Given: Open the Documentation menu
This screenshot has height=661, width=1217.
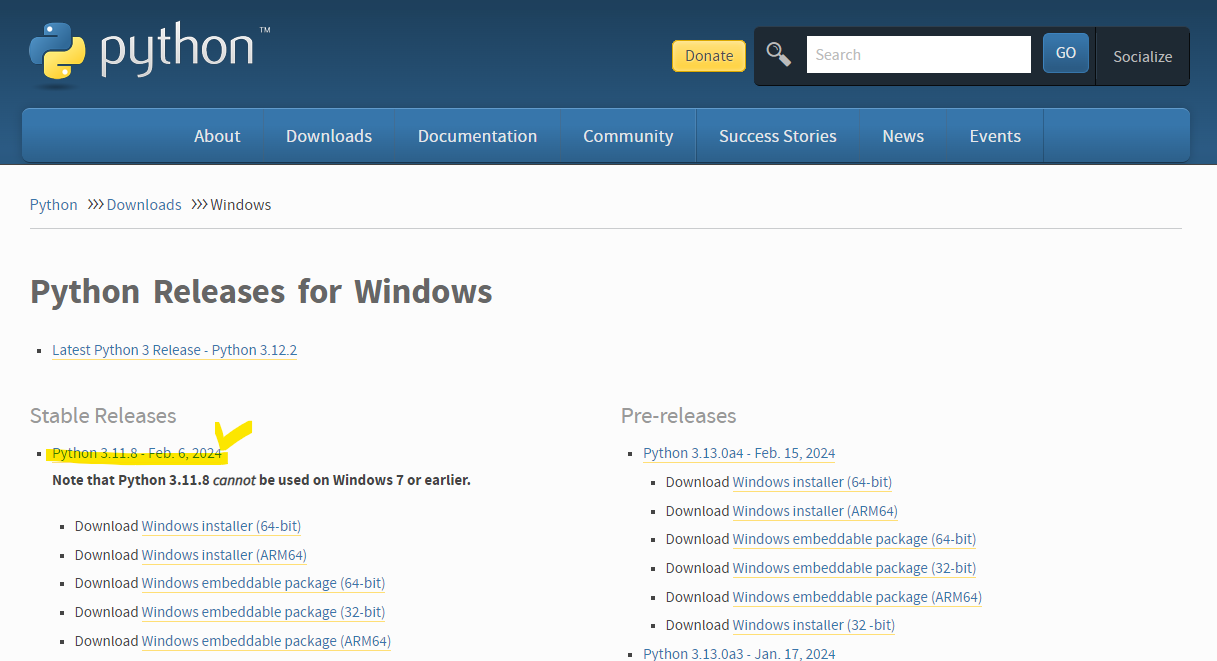Looking at the screenshot, I should pos(477,136).
